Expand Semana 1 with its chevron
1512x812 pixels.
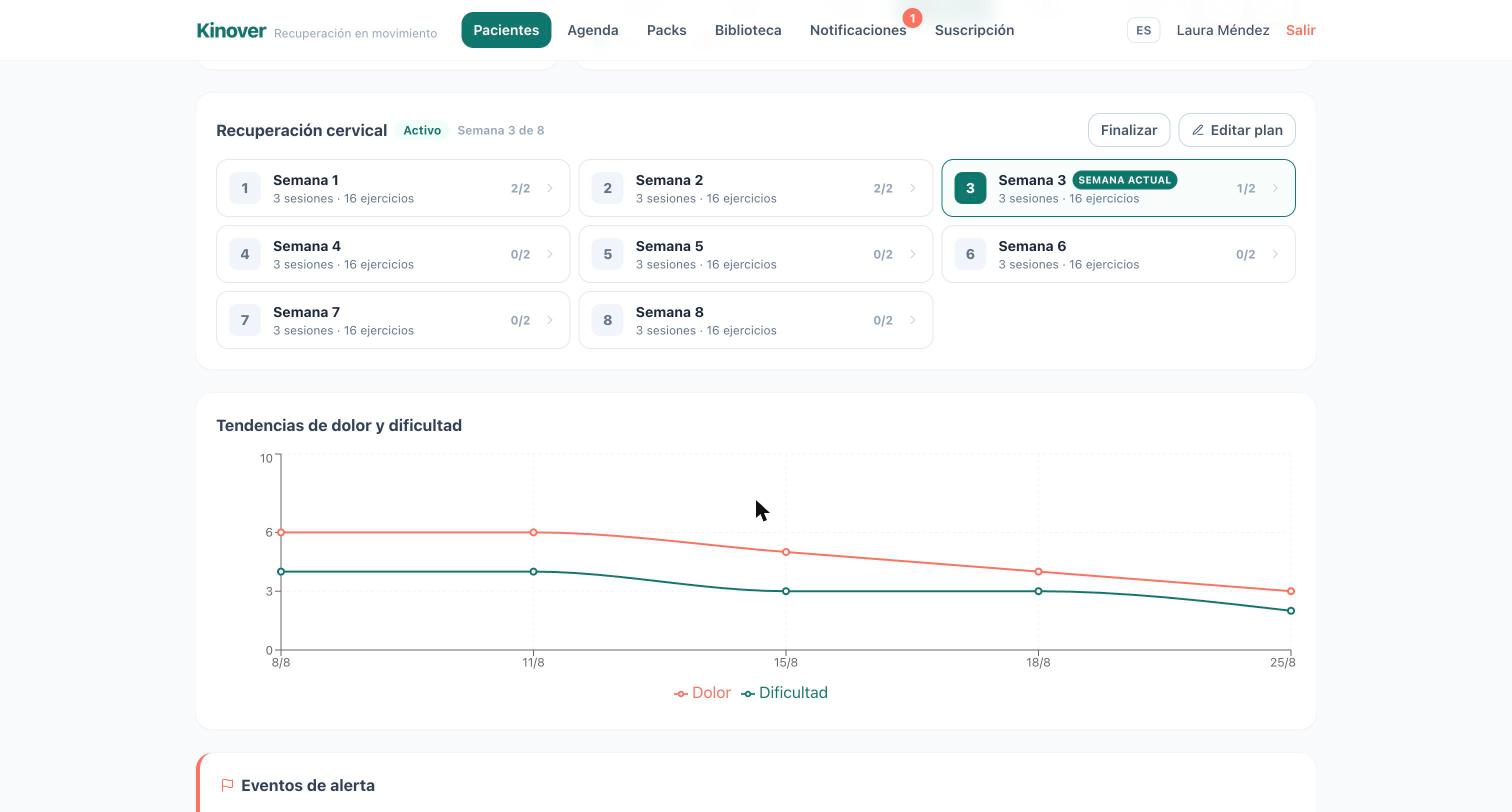550,188
